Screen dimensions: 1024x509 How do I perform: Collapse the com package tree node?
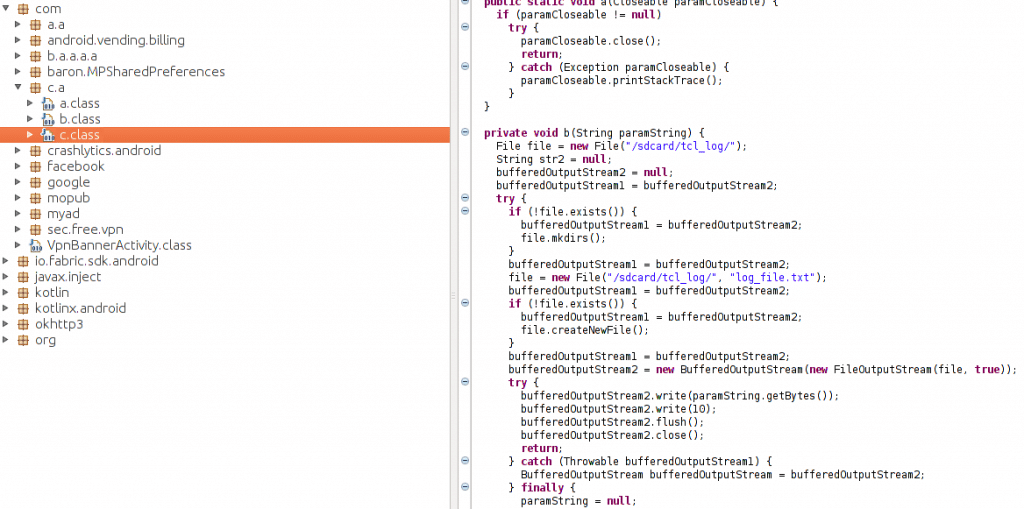6,9
